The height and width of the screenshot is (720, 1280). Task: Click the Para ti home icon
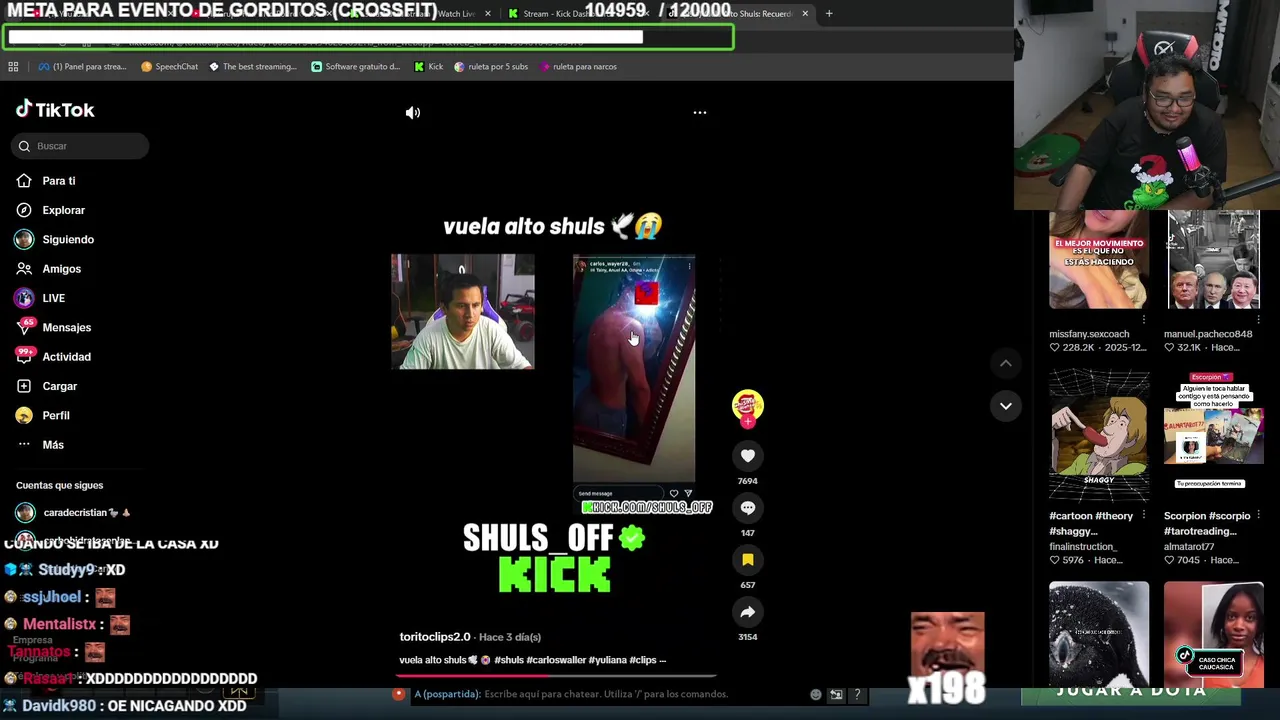coord(24,181)
